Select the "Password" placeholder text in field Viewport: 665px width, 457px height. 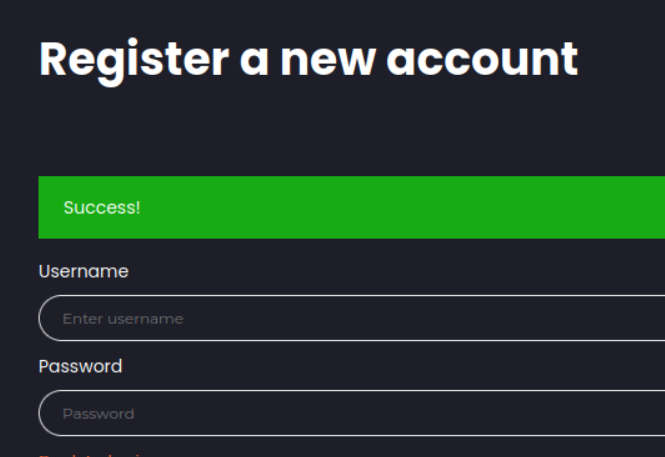coord(98,414)
